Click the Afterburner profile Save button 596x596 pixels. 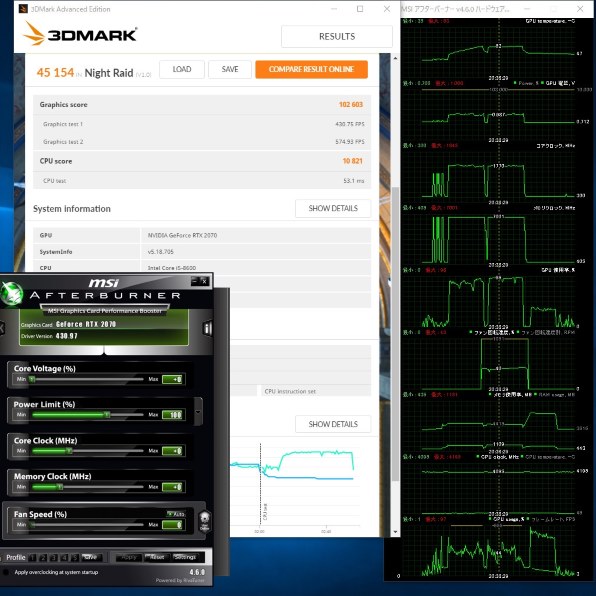pos(92,557)
